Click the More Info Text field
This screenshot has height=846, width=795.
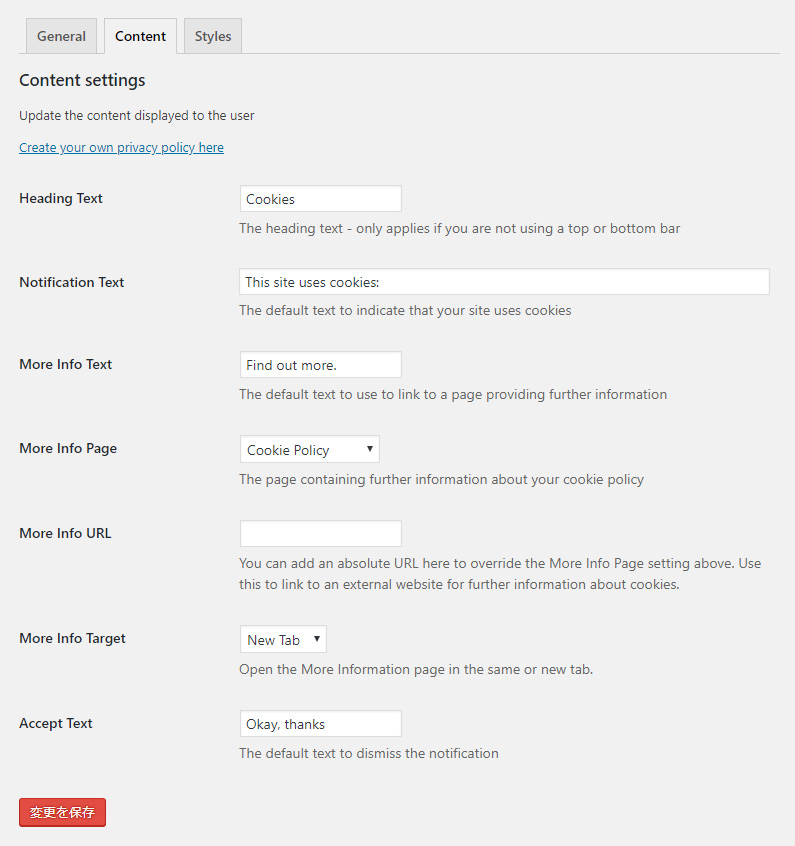[x=321, y=365]
